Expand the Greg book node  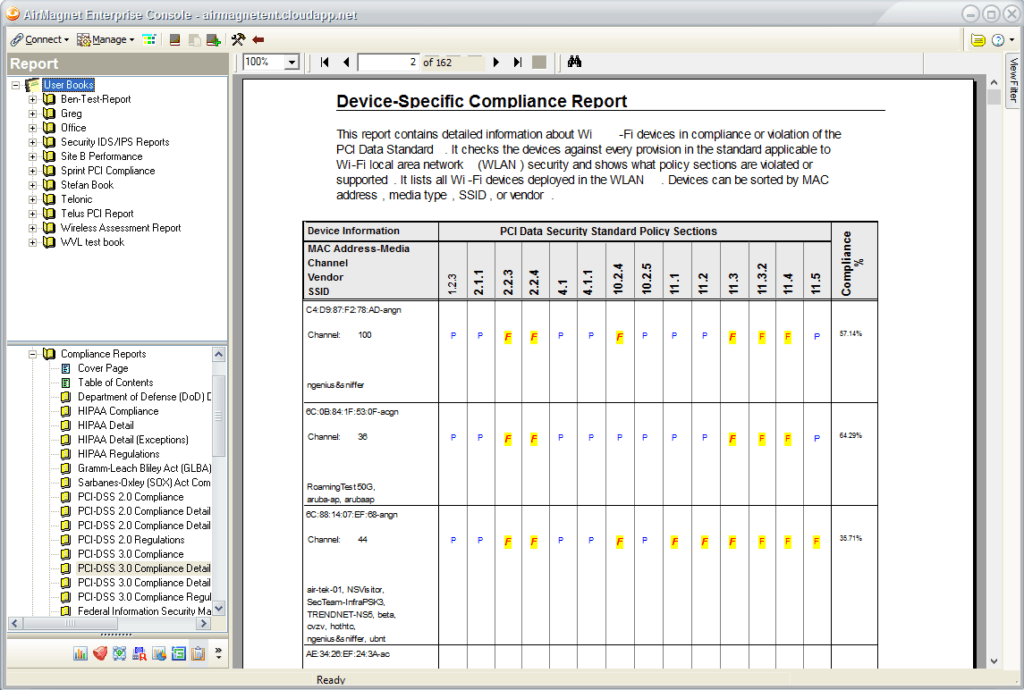tap(32, 114)
